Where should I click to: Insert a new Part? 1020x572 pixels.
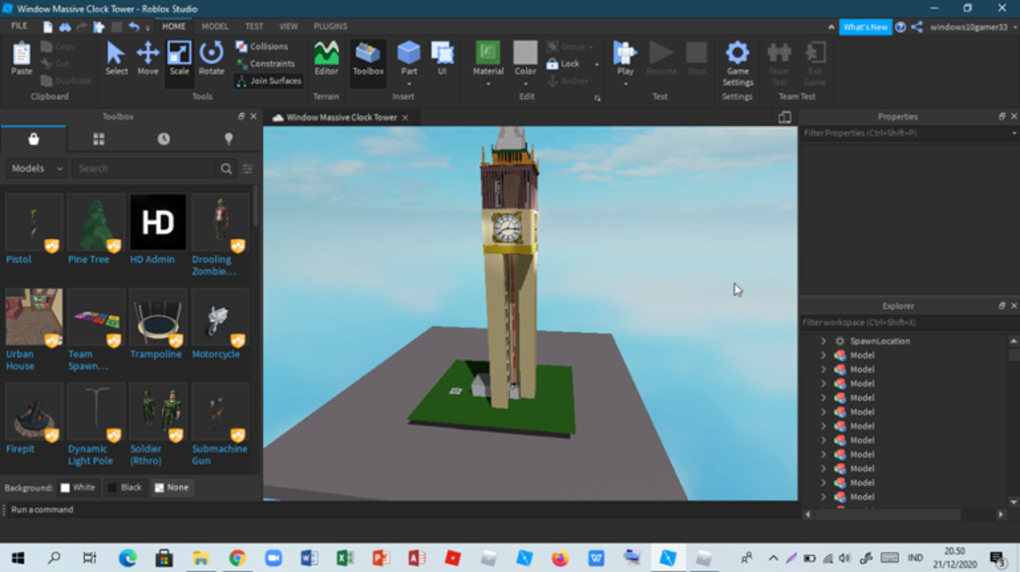tap(409, 57)
